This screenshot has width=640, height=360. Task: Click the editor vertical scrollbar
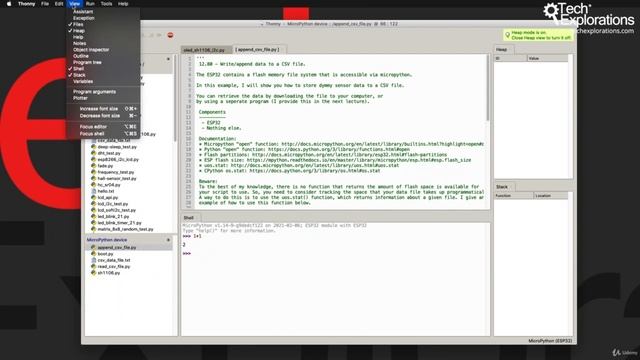pyautogui.click(x=487, y=88)
